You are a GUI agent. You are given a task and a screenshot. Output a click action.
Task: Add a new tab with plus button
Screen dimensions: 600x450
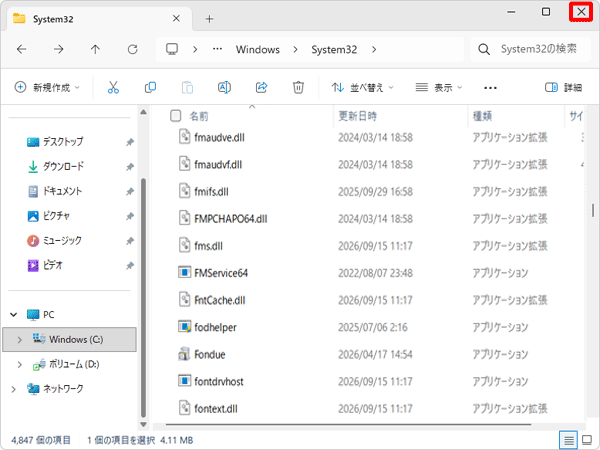click(209, 19)
